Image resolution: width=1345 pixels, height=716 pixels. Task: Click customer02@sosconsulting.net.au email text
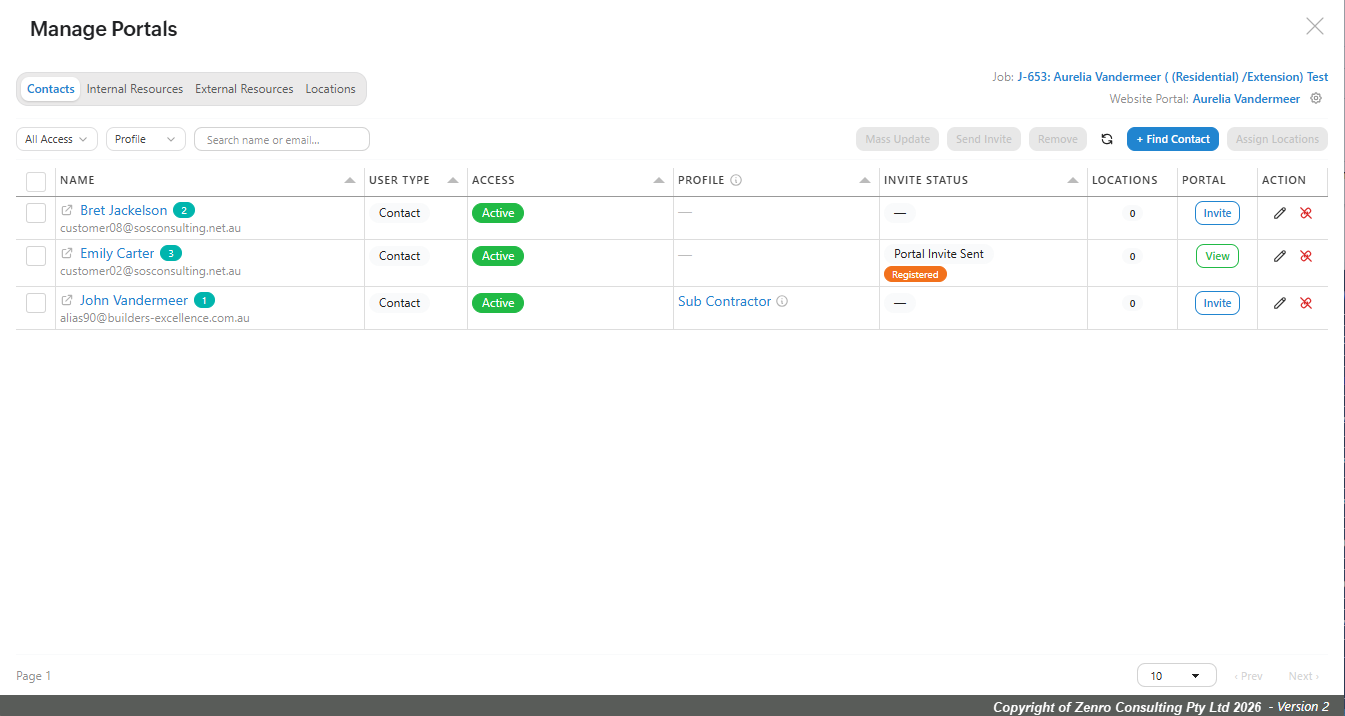click(x=150, y=271)
